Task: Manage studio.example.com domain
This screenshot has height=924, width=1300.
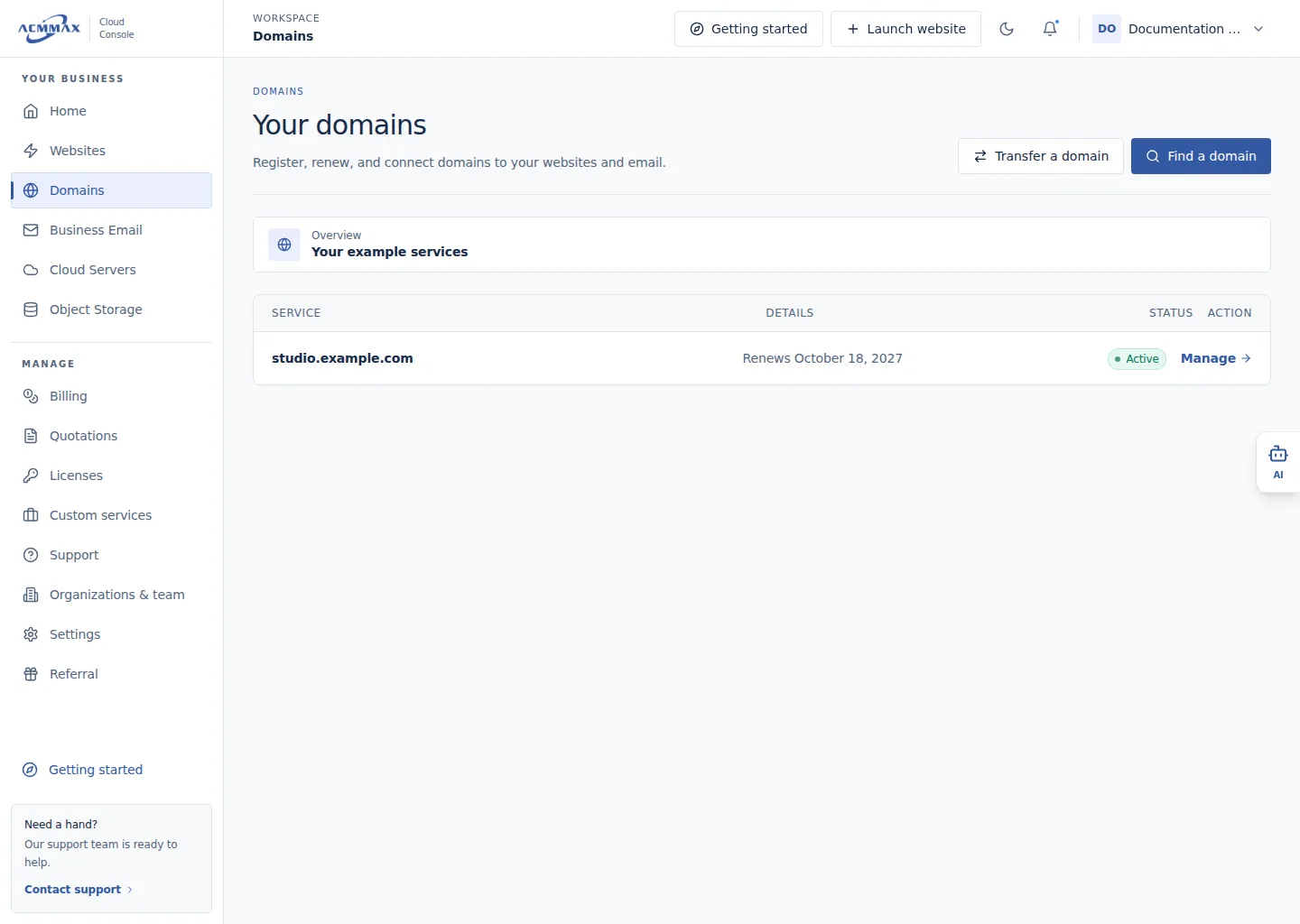Action: [x=1215, y=358]
